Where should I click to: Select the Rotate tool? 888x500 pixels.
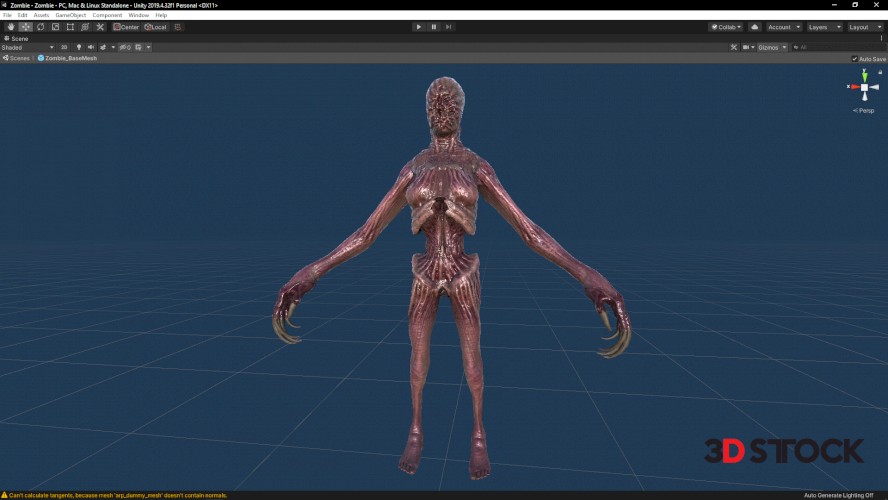[41, 27]
